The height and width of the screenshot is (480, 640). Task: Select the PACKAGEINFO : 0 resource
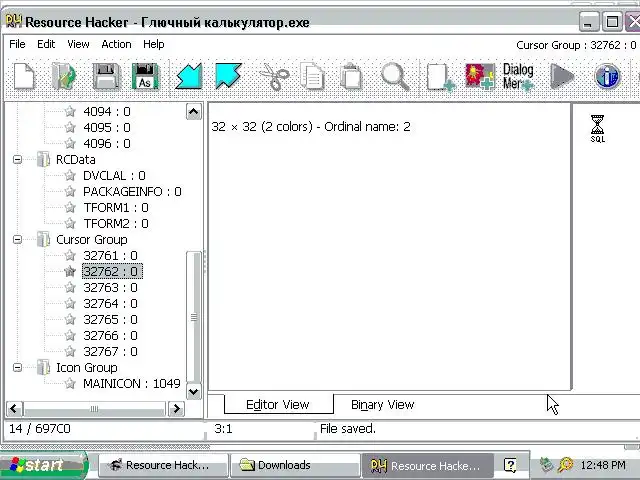(x=132, y=191)
